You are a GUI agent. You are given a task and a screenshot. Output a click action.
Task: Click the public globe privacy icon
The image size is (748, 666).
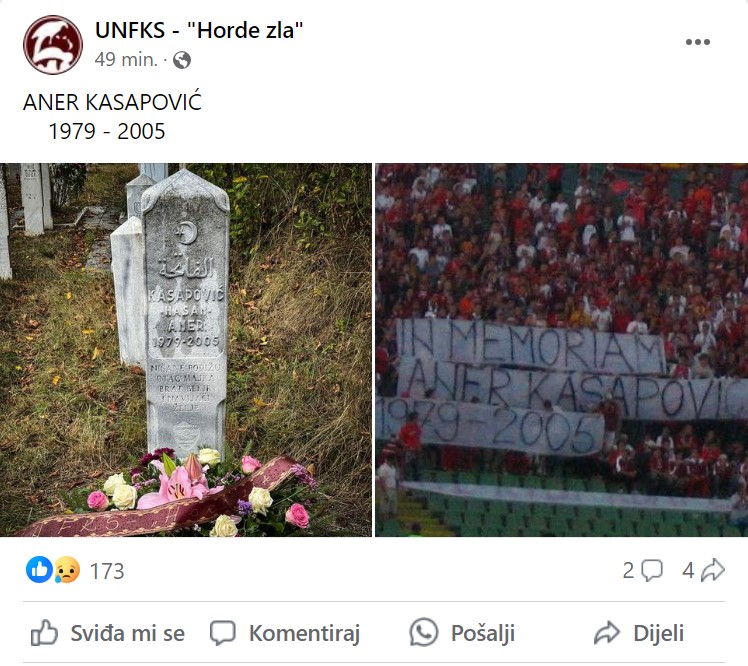[x=182, y=60]
